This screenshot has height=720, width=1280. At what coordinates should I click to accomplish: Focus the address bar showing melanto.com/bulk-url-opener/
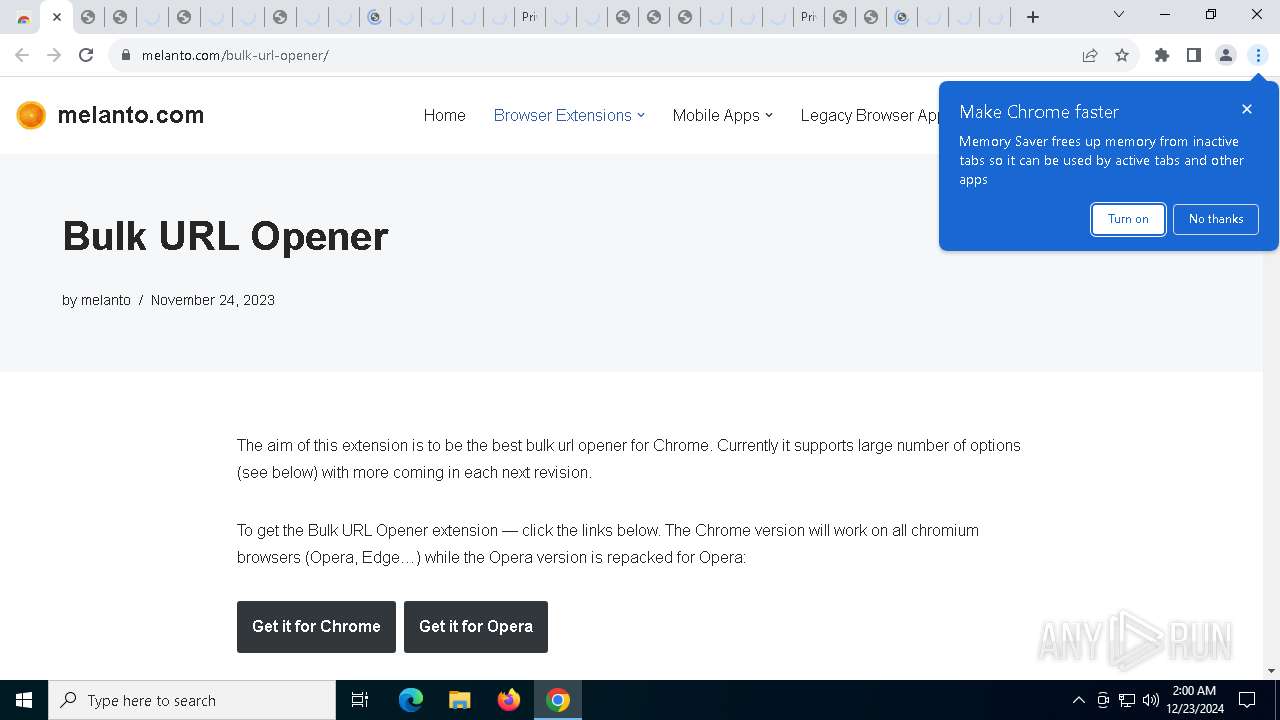[600, 55]
